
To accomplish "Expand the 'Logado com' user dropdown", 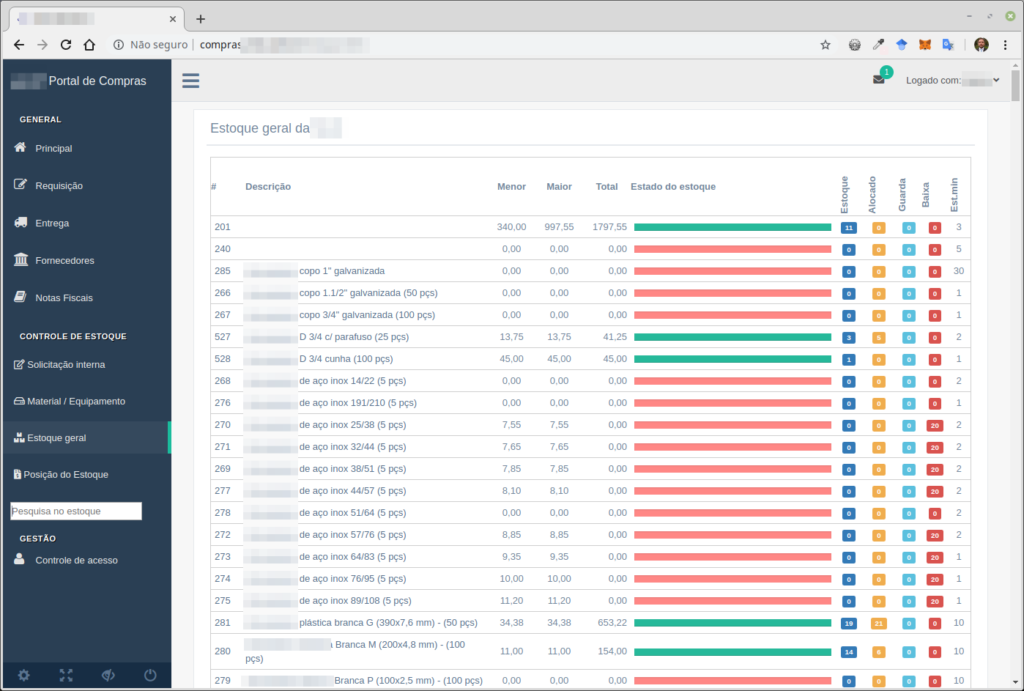I will point(952,81).
